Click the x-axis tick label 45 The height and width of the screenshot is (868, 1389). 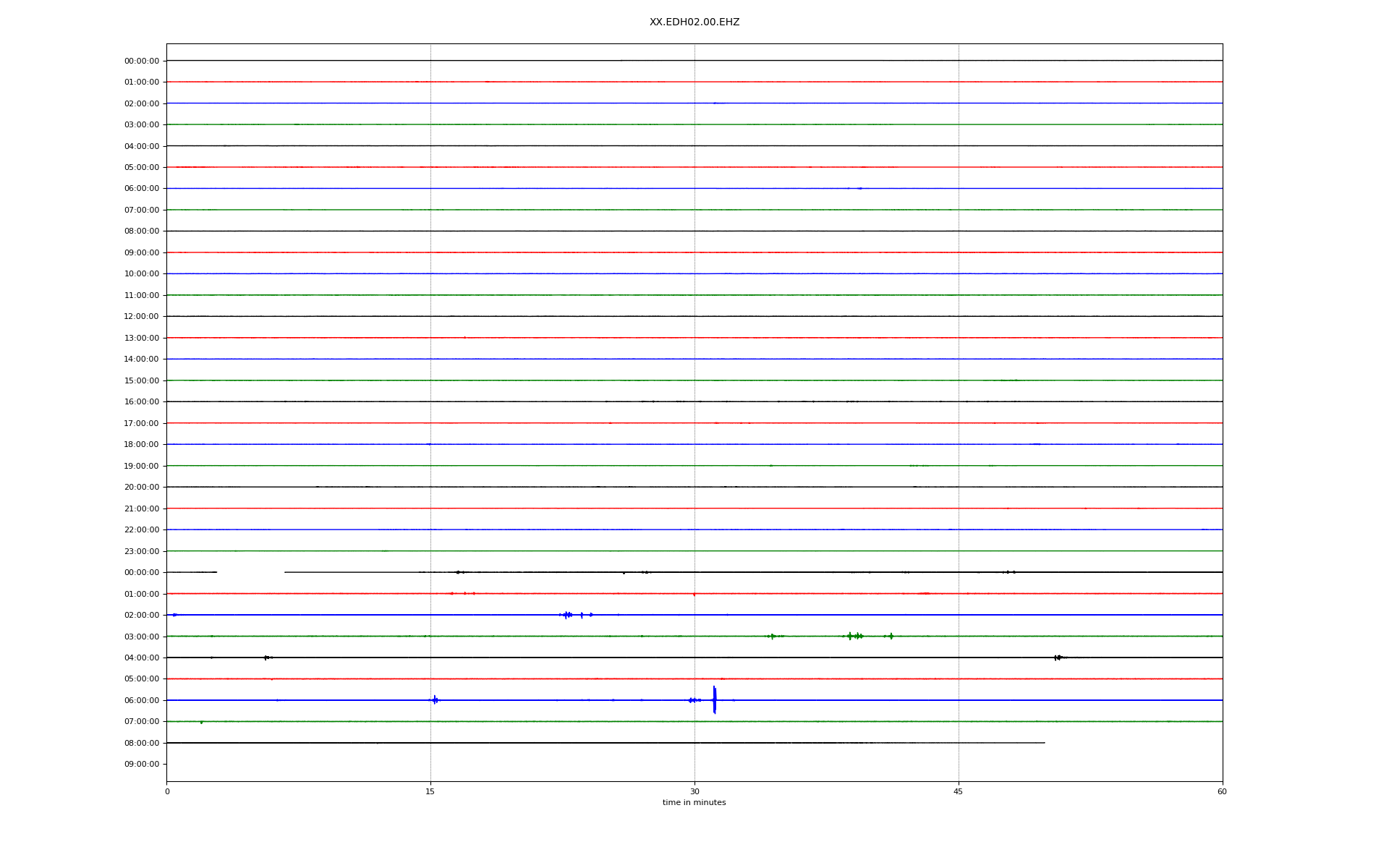click(x=959, y=791)
